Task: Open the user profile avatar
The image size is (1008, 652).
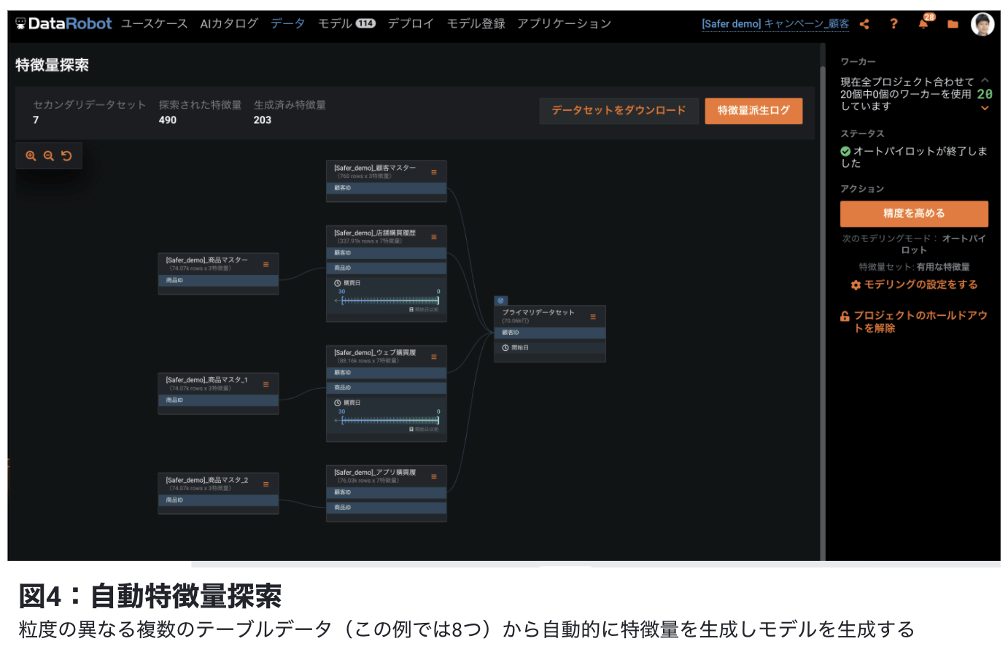Action: coord(982,24)
